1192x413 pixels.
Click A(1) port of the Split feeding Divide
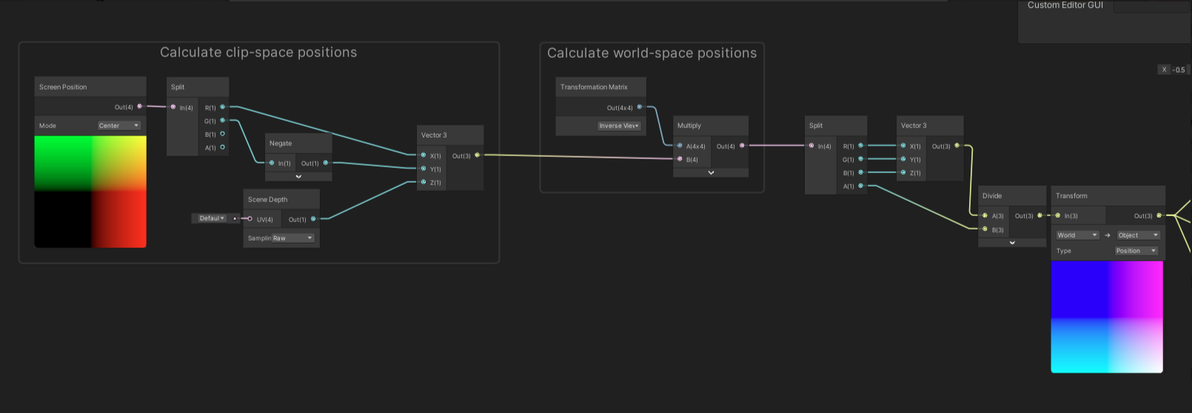[861, 186]
